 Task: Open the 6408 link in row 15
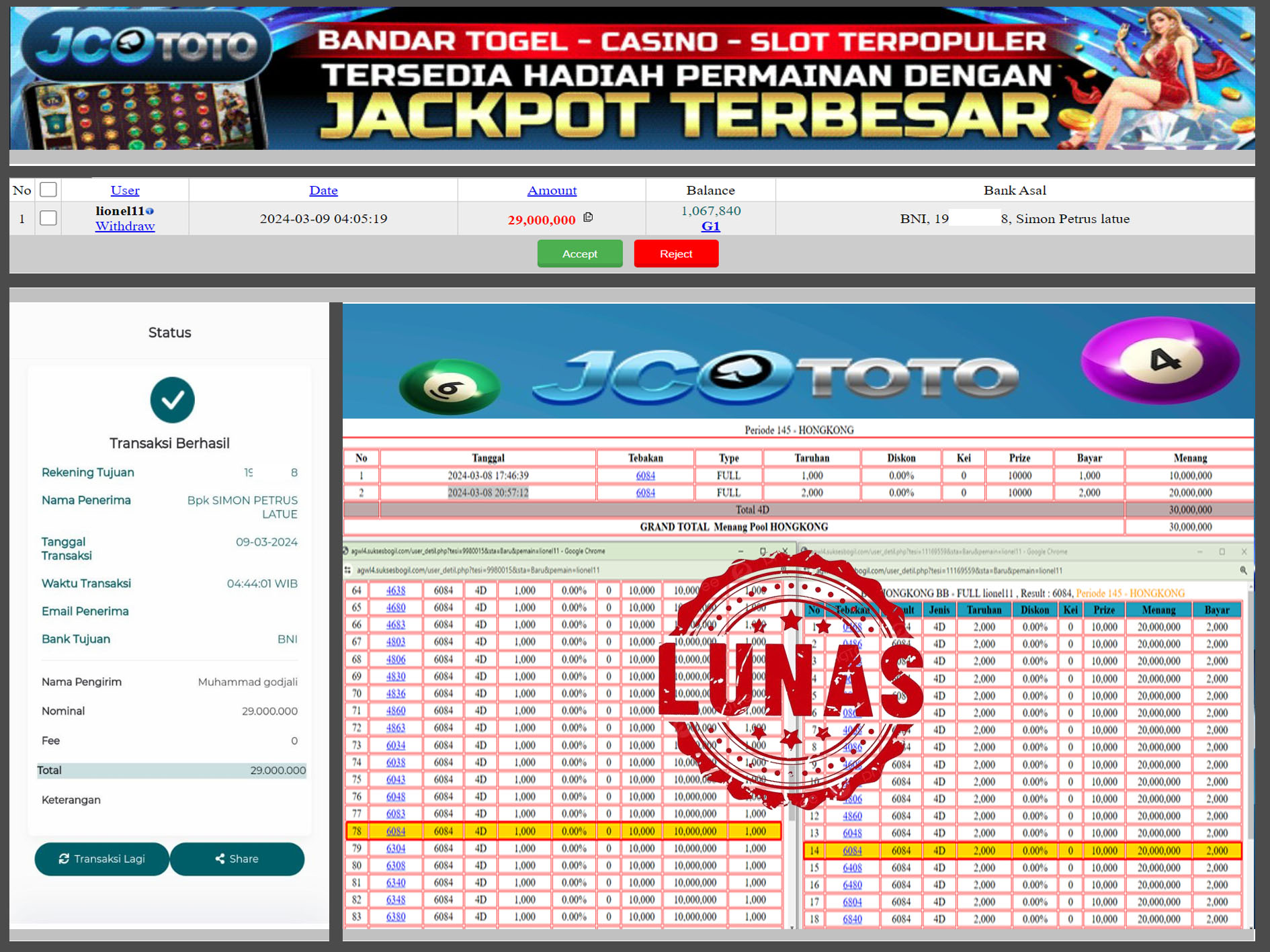click(853, 867)
